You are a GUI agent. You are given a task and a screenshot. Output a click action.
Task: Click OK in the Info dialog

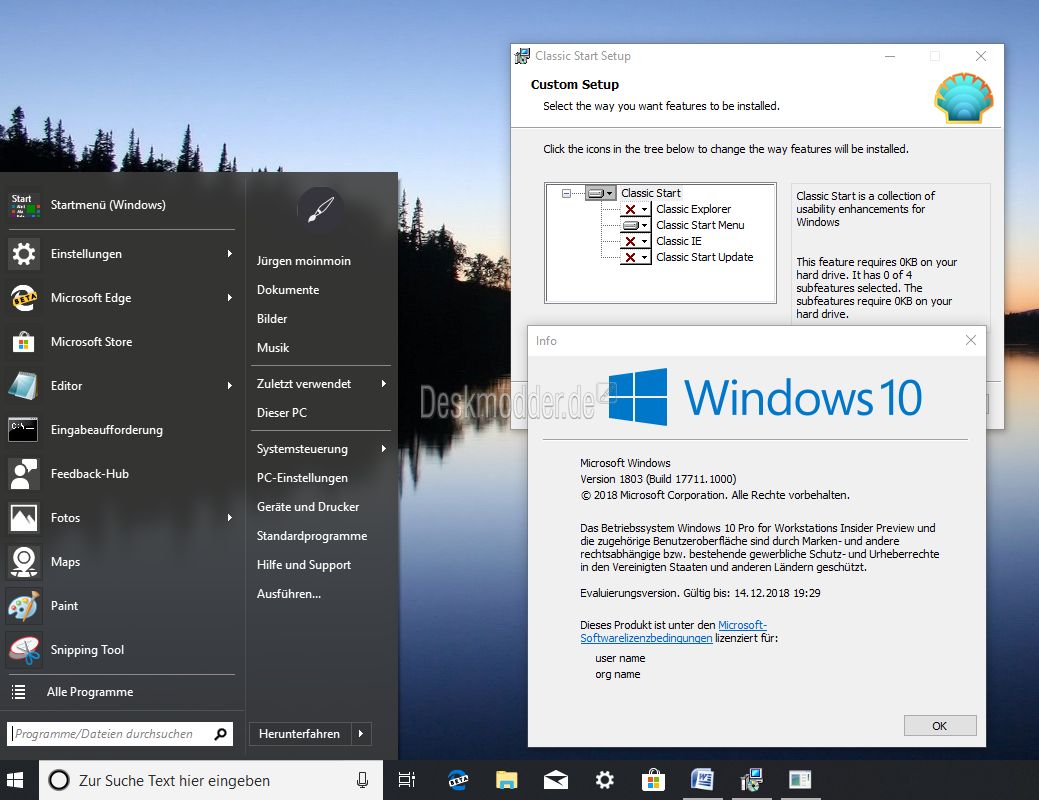tap(940, 726)
